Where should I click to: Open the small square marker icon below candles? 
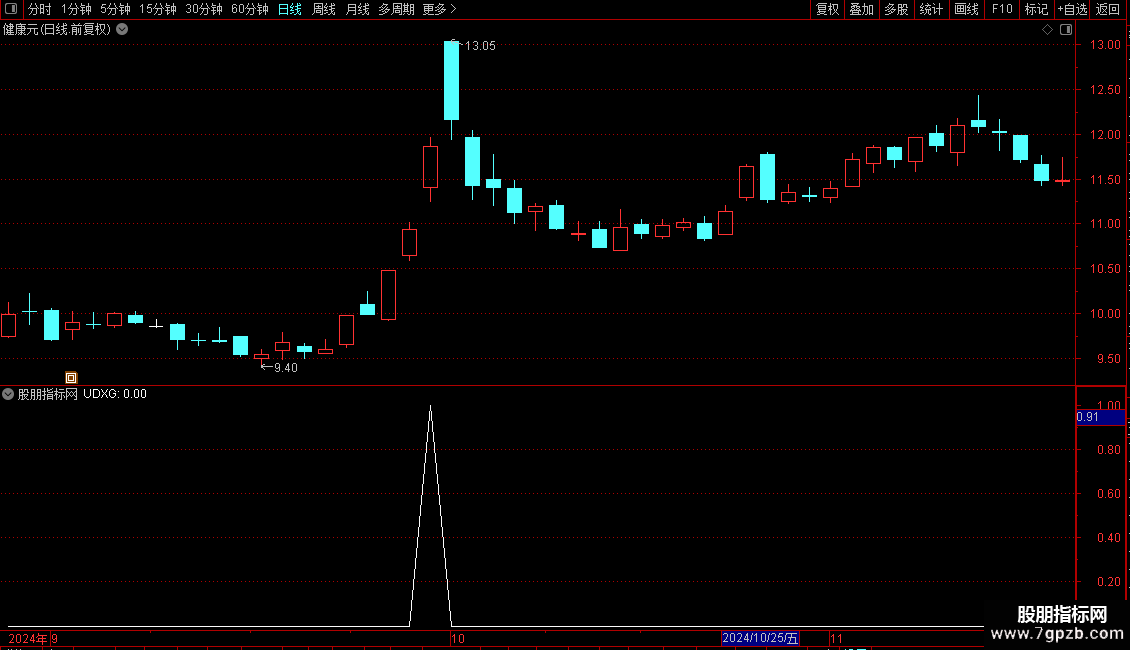(x=71, y=378)
